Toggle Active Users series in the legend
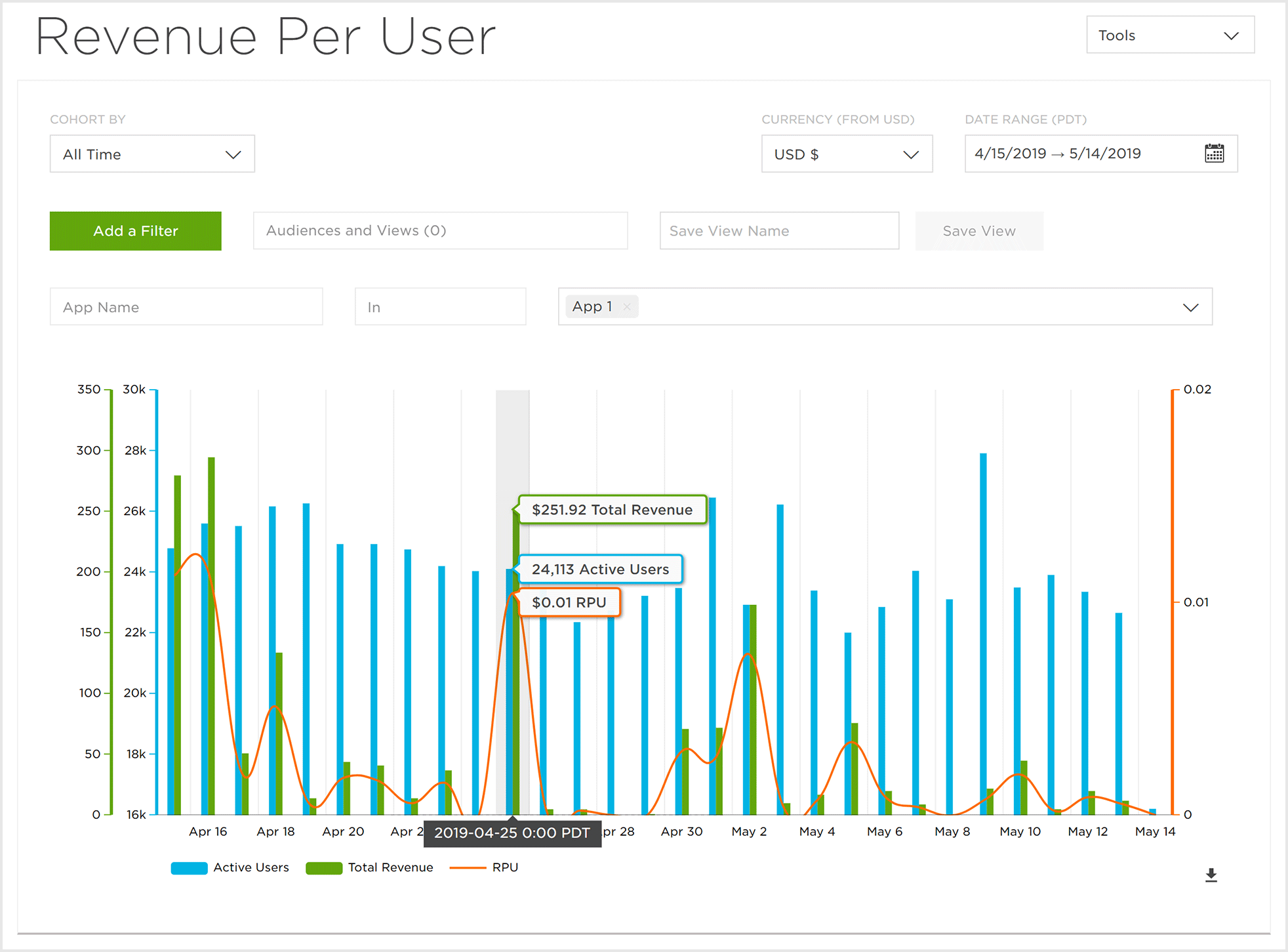1288x952 pixels. click(251, 867)
